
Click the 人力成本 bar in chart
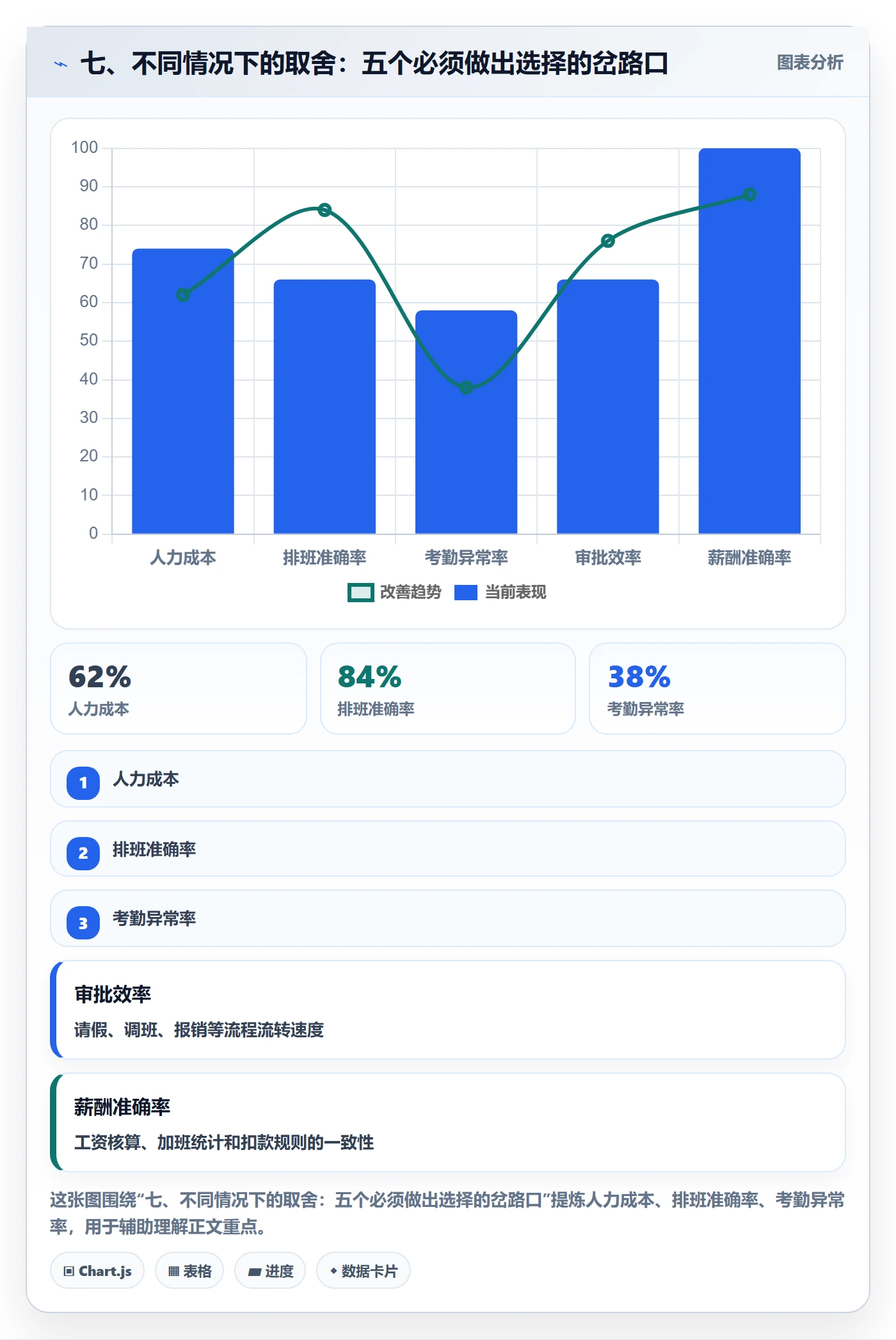[x=183, y=391]
